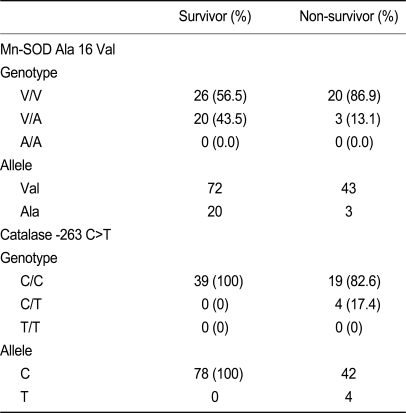The width and height of the screenshot is (406, 413).
Task: Select the A/A genotype row label
Action: coord(31,142)
